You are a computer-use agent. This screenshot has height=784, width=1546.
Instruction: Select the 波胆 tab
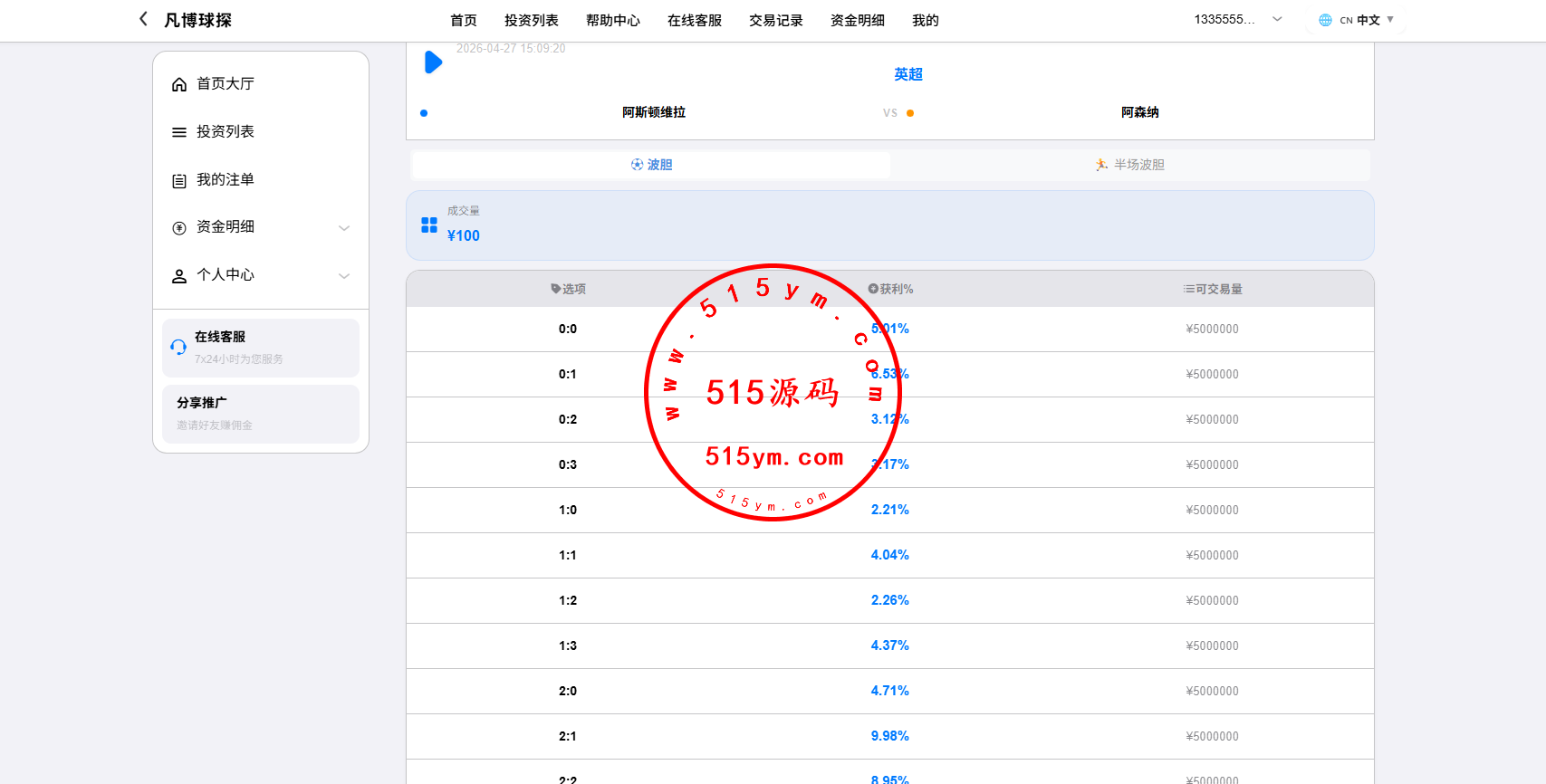[651, 165]
